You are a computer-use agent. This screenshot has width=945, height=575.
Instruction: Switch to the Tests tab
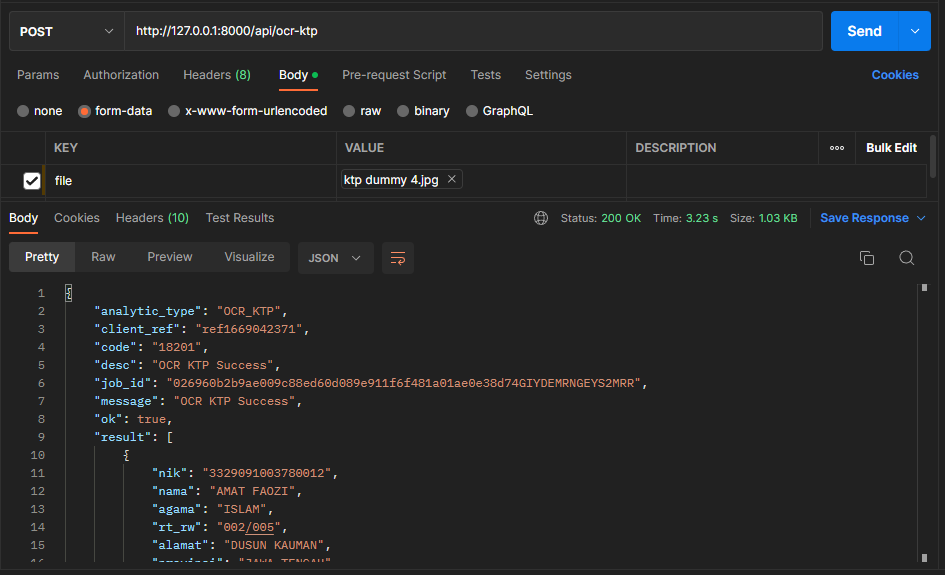click(x=486, y=75)
